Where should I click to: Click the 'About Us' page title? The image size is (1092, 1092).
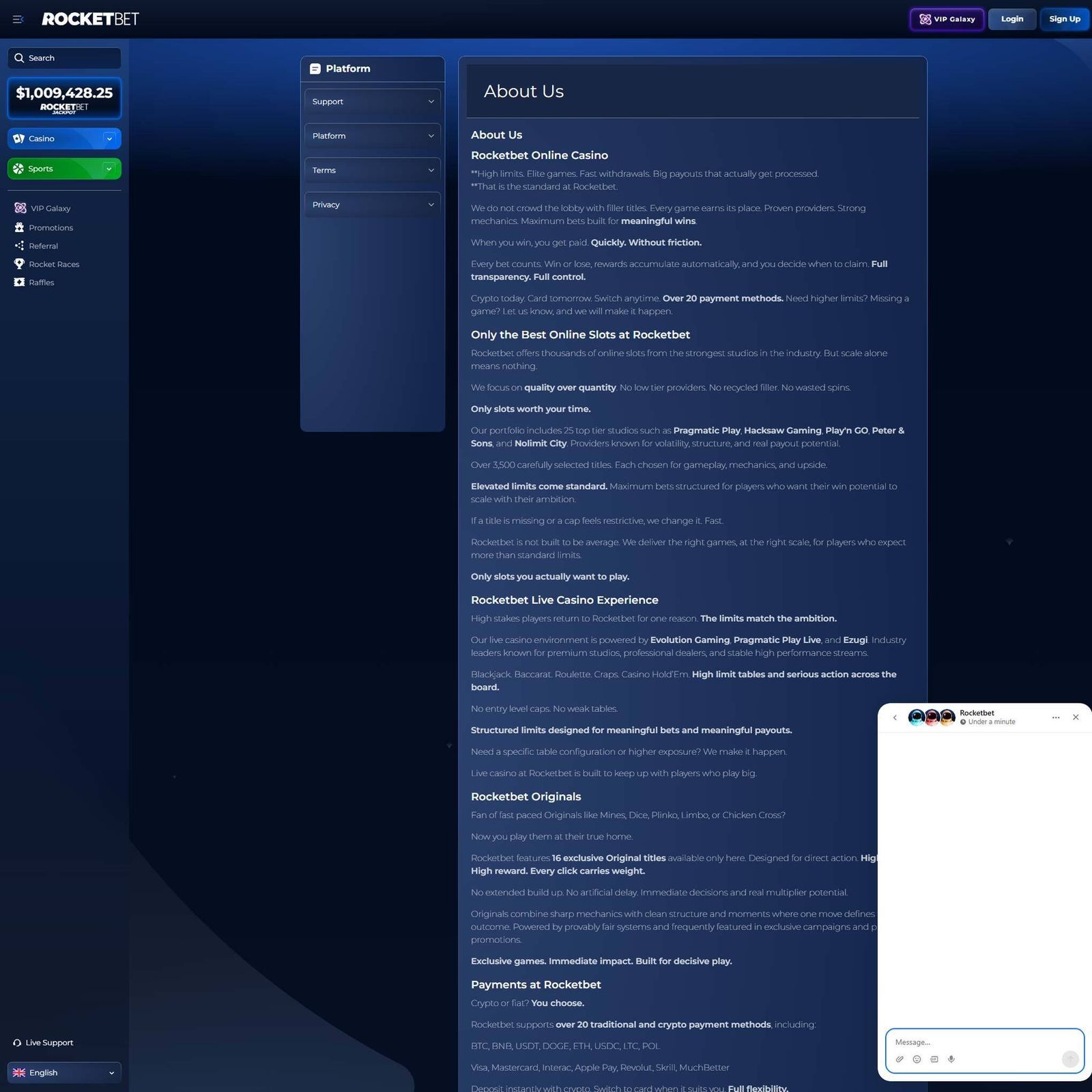[x=523, y=91]
